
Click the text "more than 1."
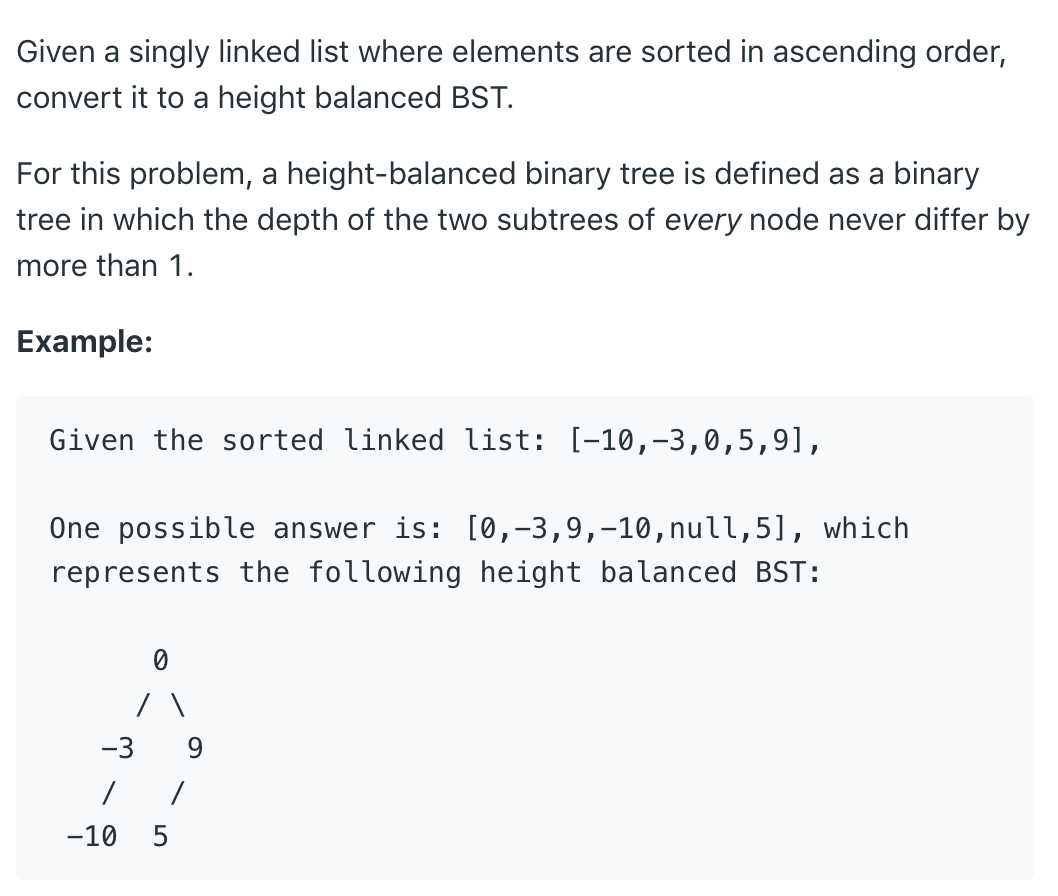coord(105,266)
